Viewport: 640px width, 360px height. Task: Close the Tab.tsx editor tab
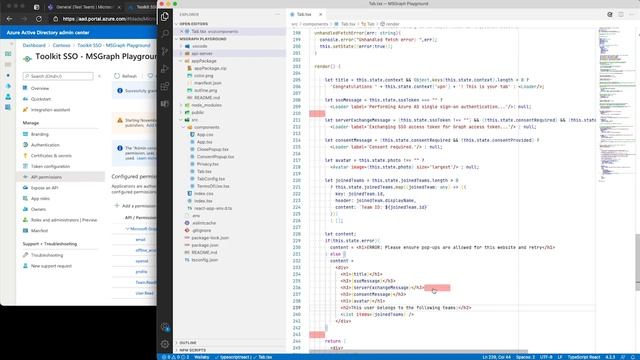[x=320, y=14]
